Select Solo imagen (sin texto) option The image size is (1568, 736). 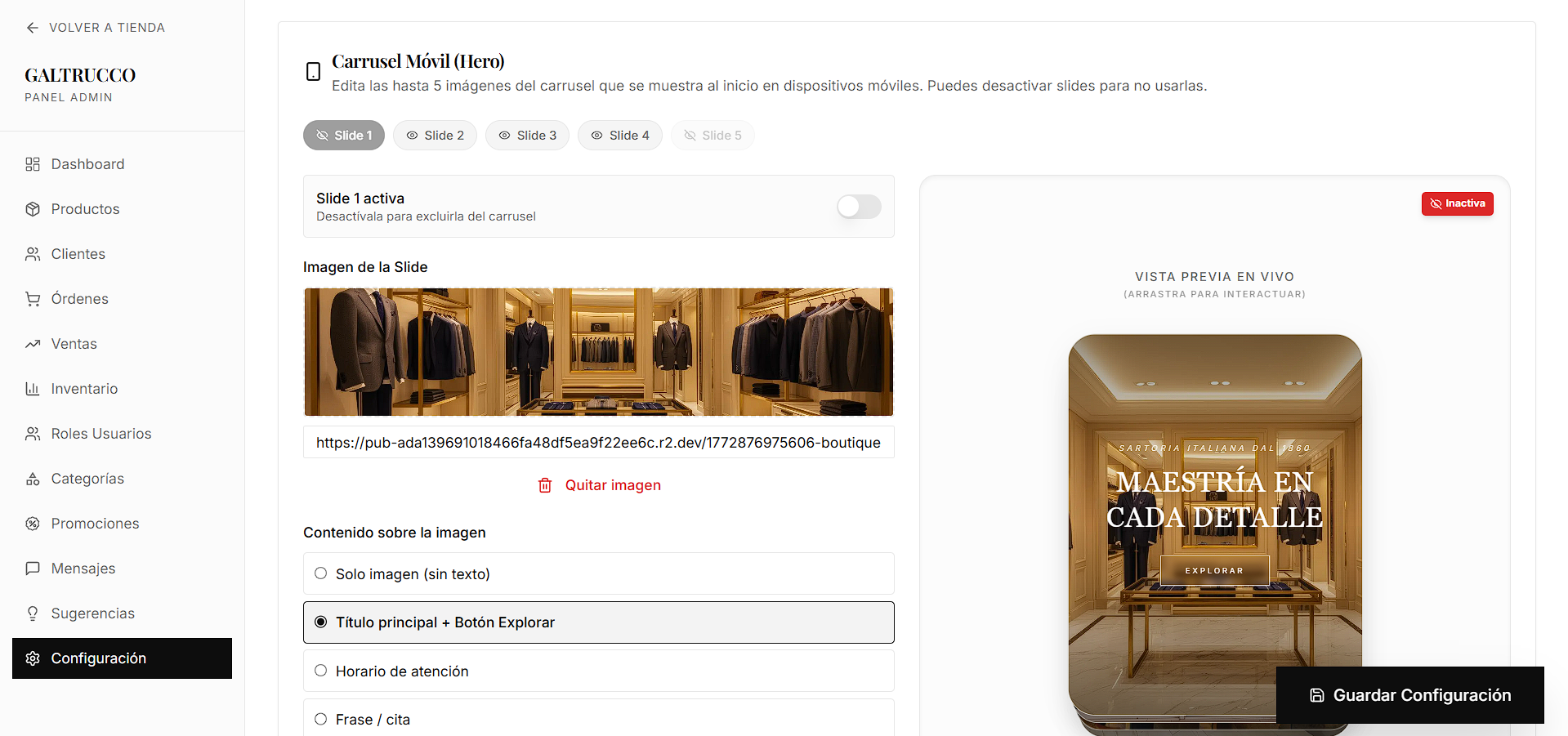click(x=321, y=573)
